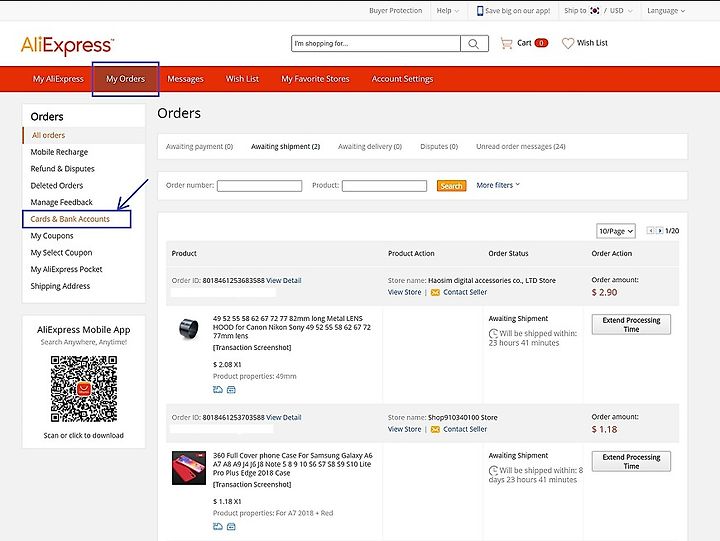Click the QR code to download app
The image size is (720, 541).
click(x=84, y=389)
